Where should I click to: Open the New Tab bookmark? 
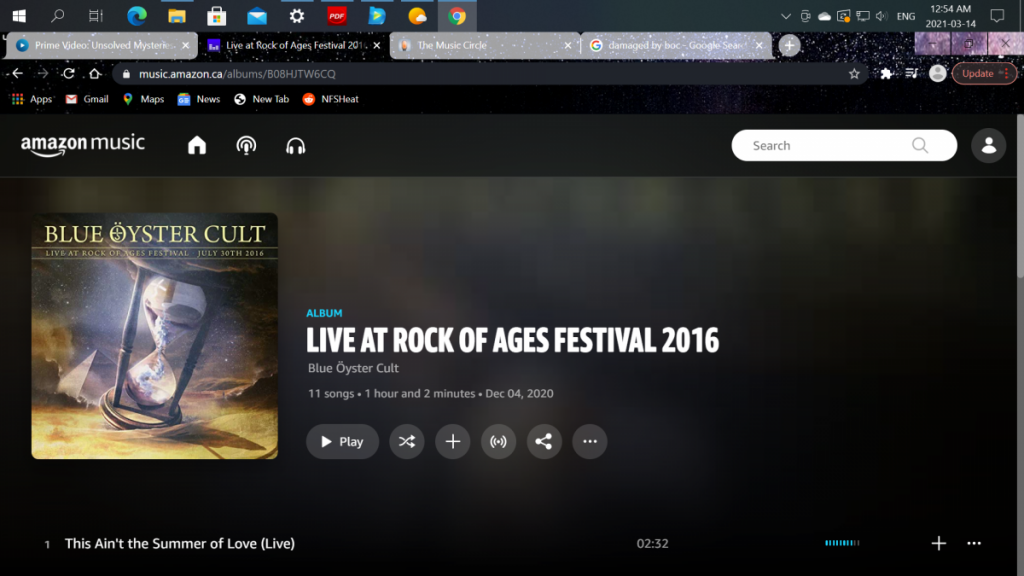pos(261,99)
